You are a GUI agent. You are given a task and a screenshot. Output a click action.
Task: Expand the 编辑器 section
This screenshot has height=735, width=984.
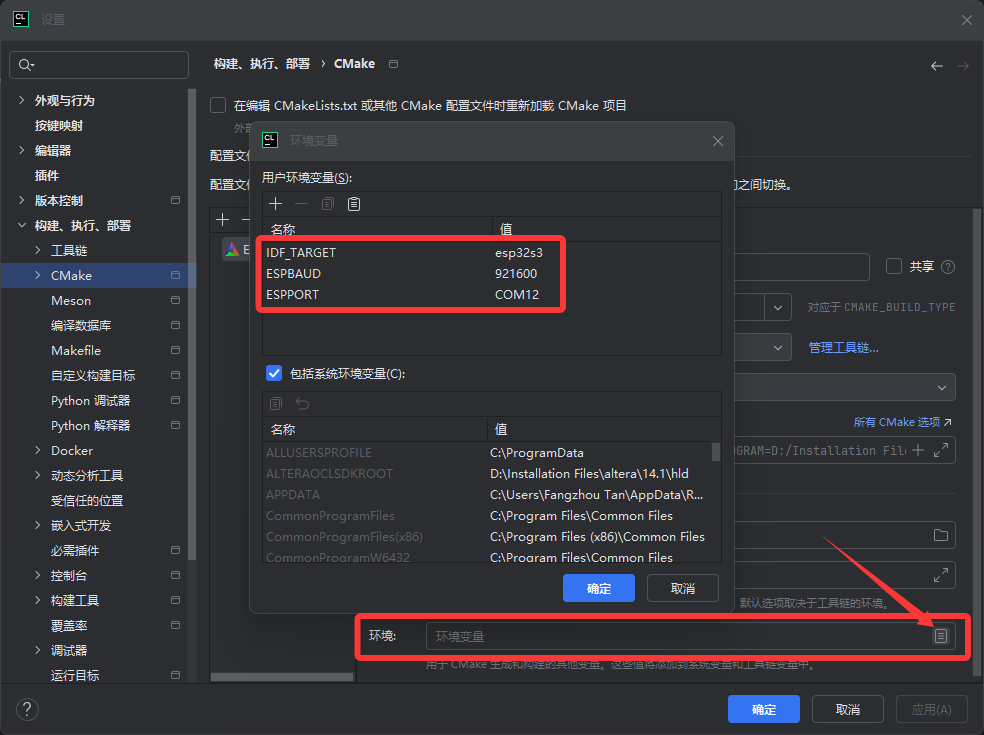click(x=22, y=150)
